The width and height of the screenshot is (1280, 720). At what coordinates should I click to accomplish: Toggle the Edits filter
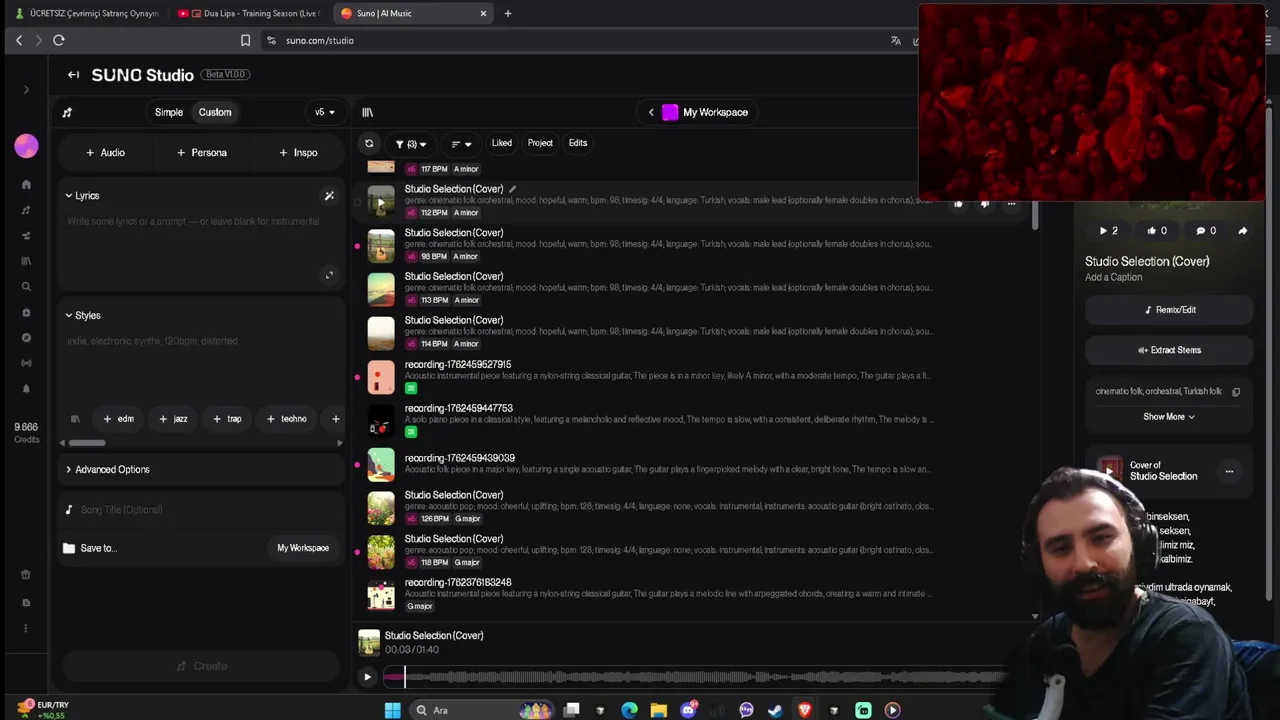point(578,143)
